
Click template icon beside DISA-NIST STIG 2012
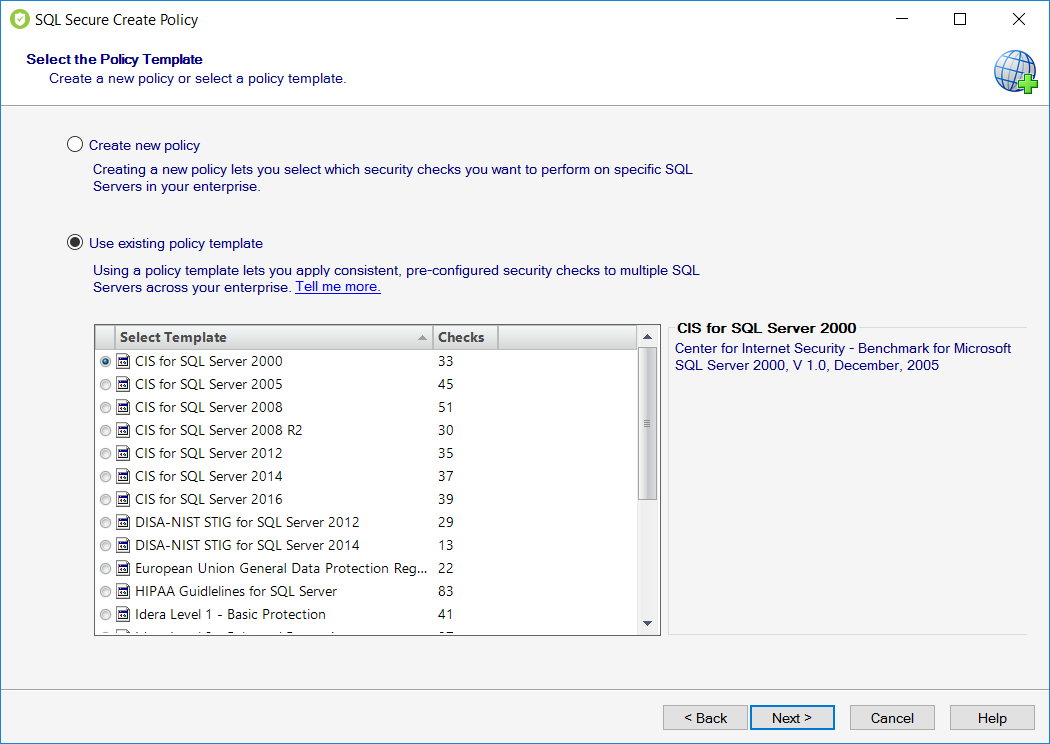(123, 522)
